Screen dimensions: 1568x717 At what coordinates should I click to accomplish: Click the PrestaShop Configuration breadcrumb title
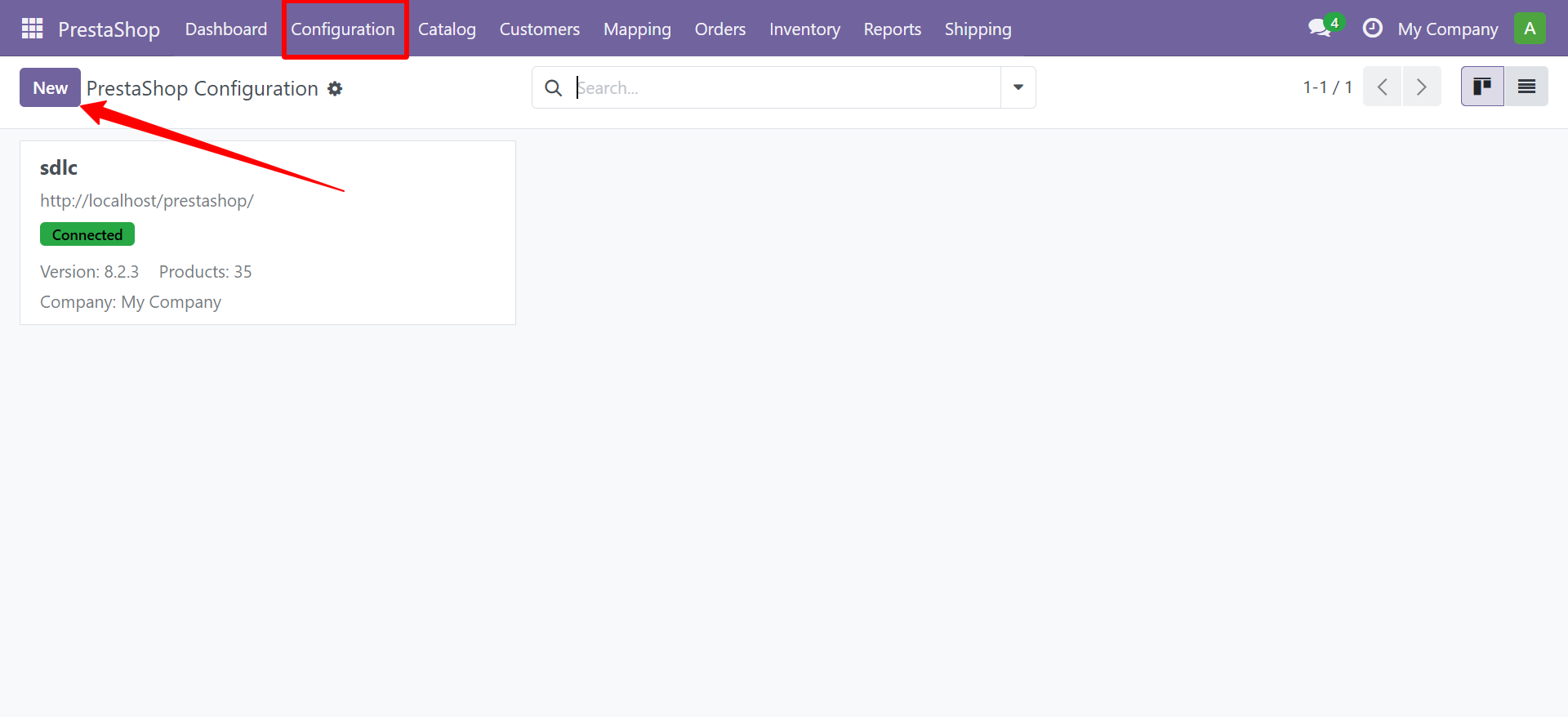pos(203,88)
